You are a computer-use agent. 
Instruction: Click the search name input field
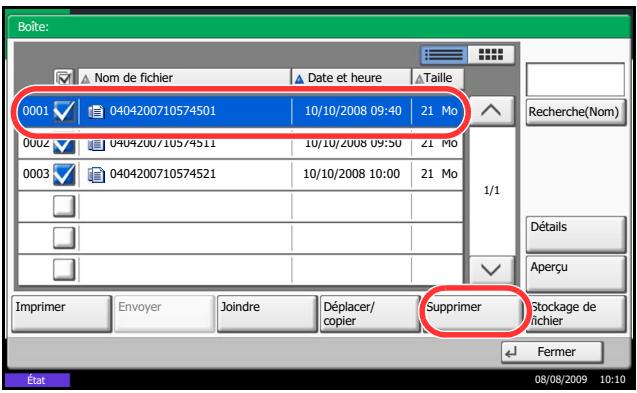click(x=575, y=80)
